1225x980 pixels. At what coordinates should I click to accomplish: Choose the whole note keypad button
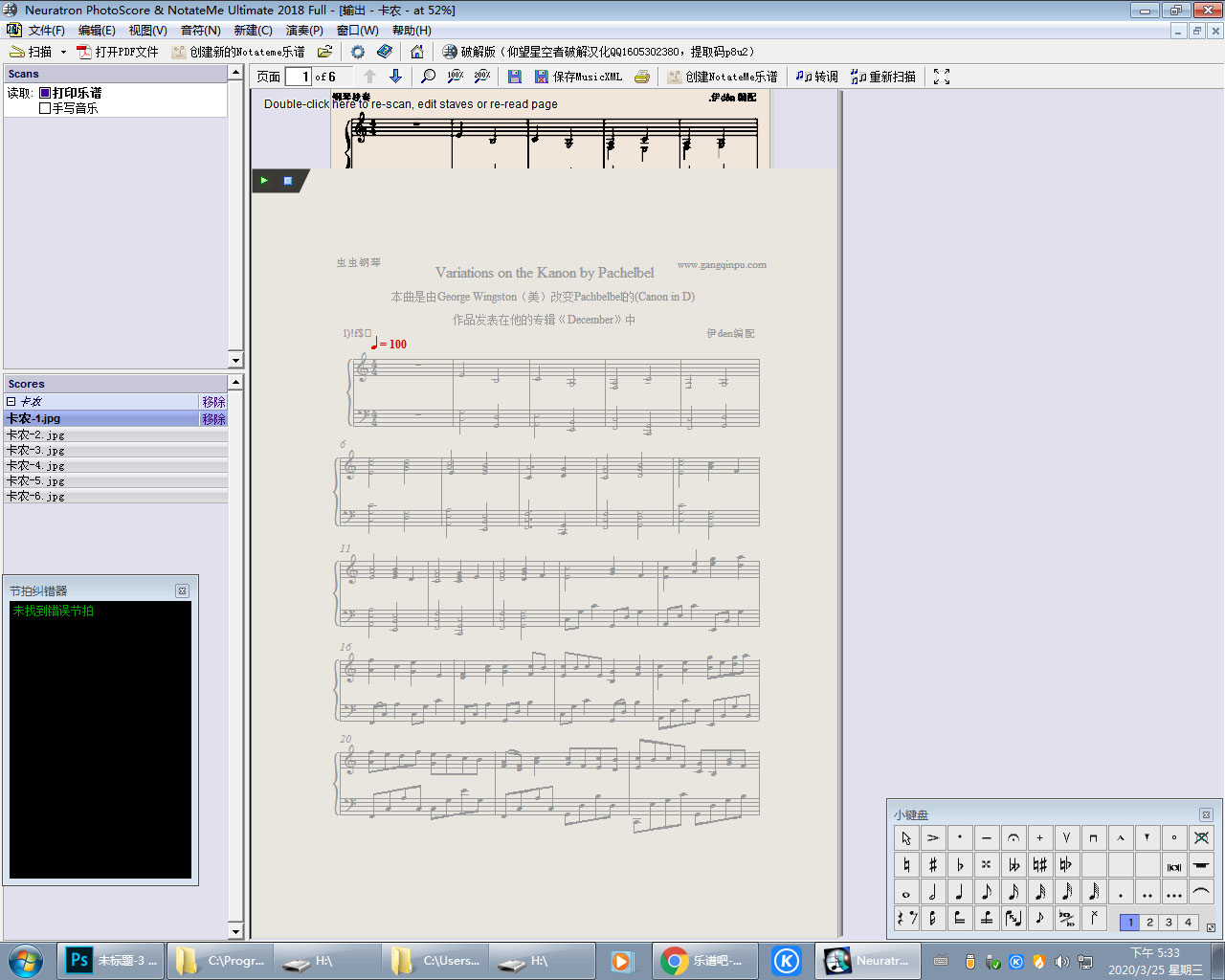[906, 892]
